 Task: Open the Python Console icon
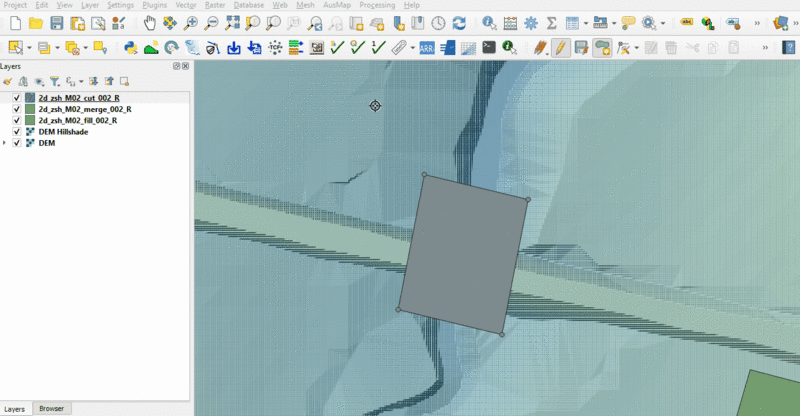[x=130, y=47]
